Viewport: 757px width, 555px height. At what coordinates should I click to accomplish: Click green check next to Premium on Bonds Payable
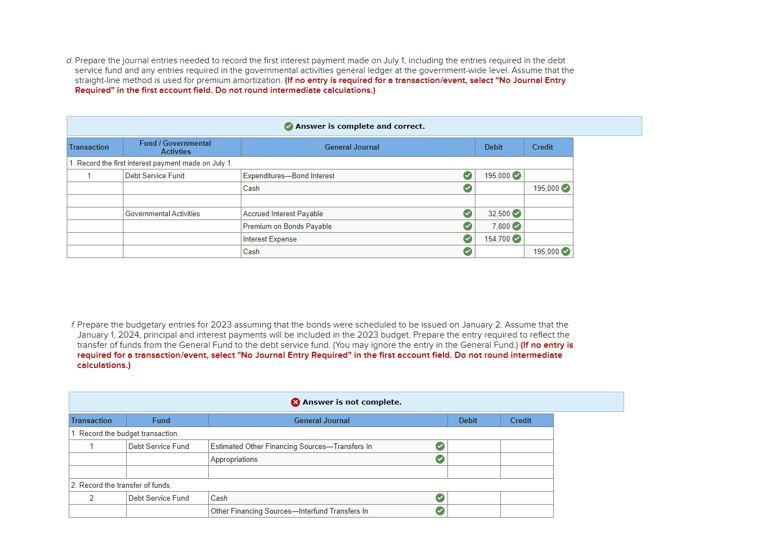pyautogui.click(x=467, y=226)
